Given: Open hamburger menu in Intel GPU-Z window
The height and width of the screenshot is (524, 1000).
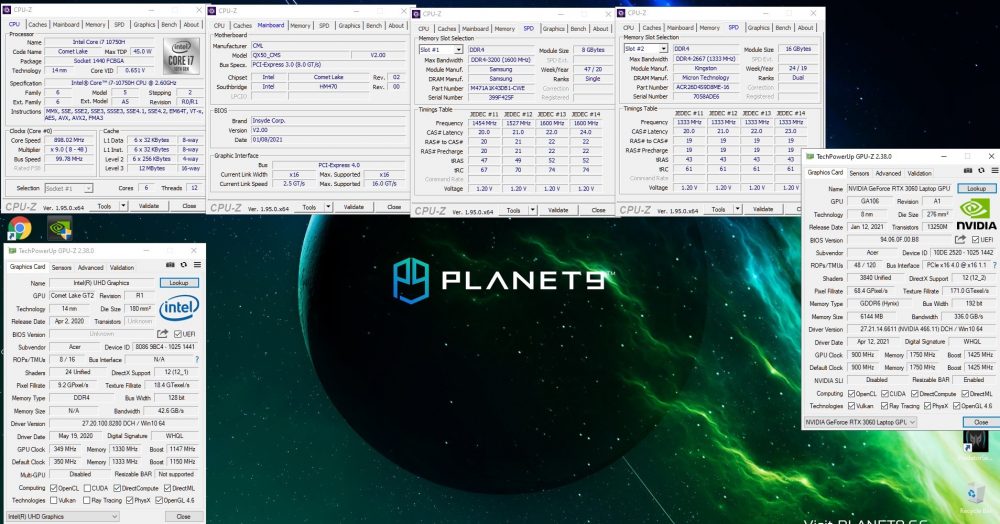Looking at the screenshot, I should [197, 265].
